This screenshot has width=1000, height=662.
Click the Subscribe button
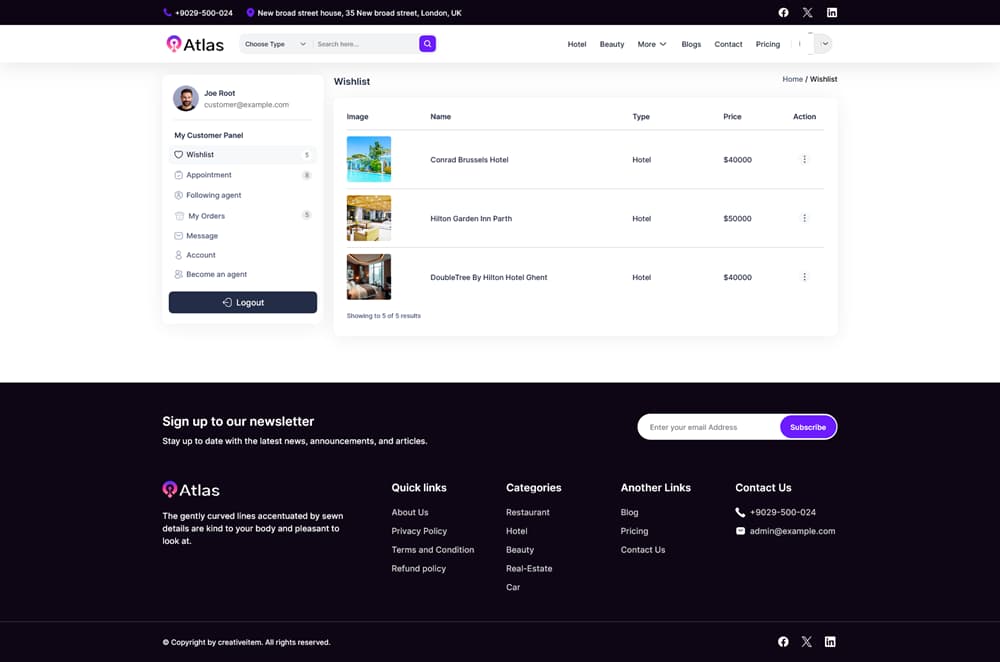click(x=807, y=427)
